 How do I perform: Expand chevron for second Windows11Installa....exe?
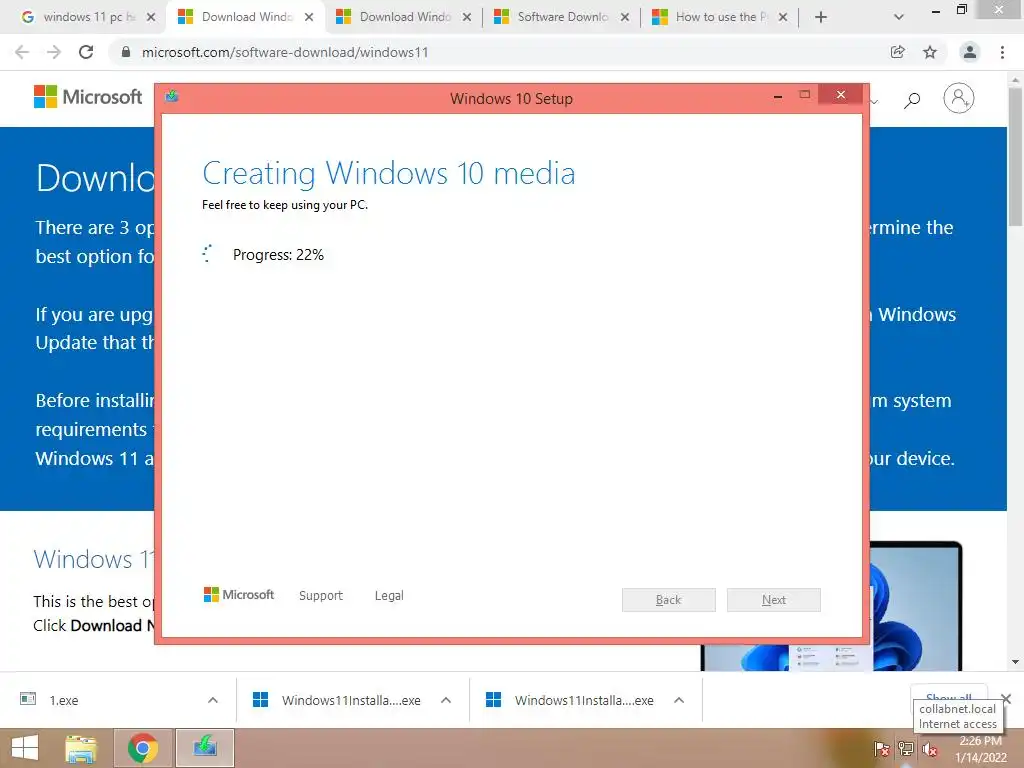pos(679,700)
